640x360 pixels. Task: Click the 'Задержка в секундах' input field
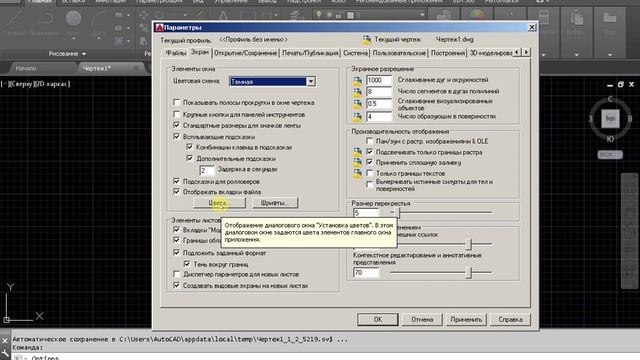coord(207,170)
